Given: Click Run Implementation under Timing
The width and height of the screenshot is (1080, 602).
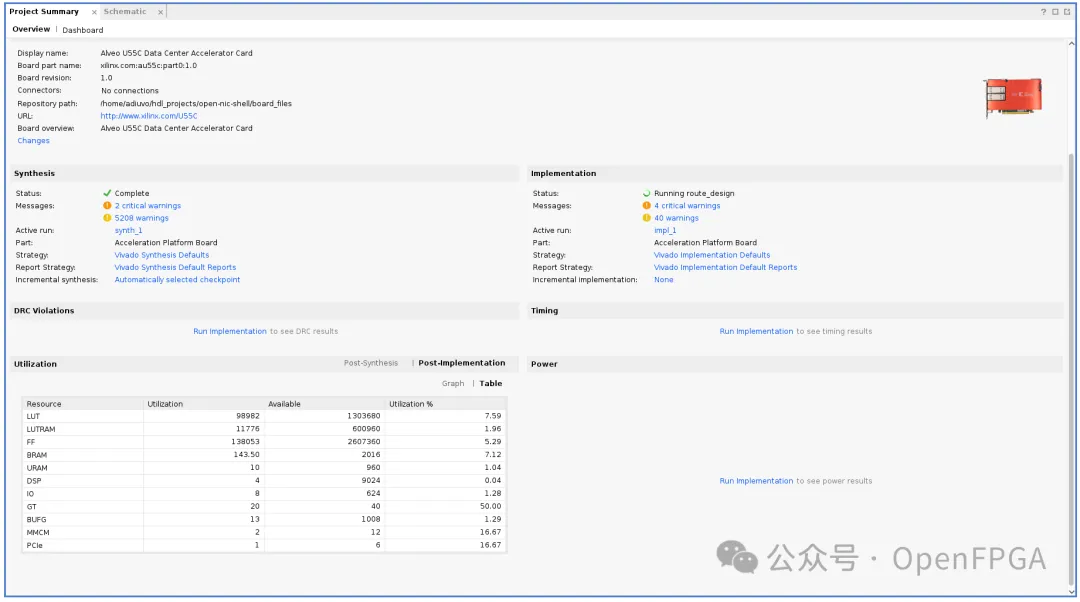Looking at the screenshot, I should (756, 331).
